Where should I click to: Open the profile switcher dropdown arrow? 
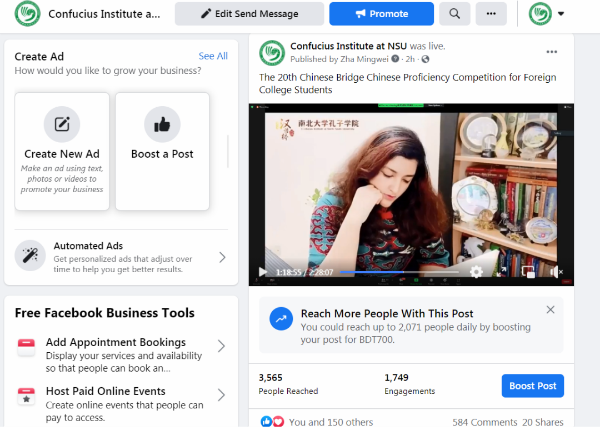click(560, 14)
